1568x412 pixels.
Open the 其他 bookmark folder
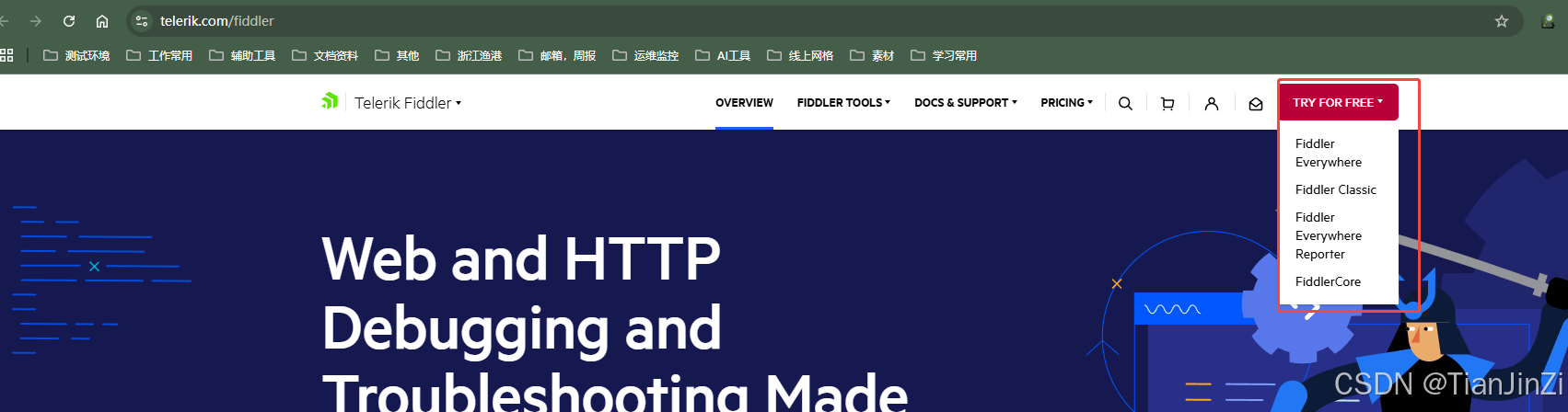(397, 55)
